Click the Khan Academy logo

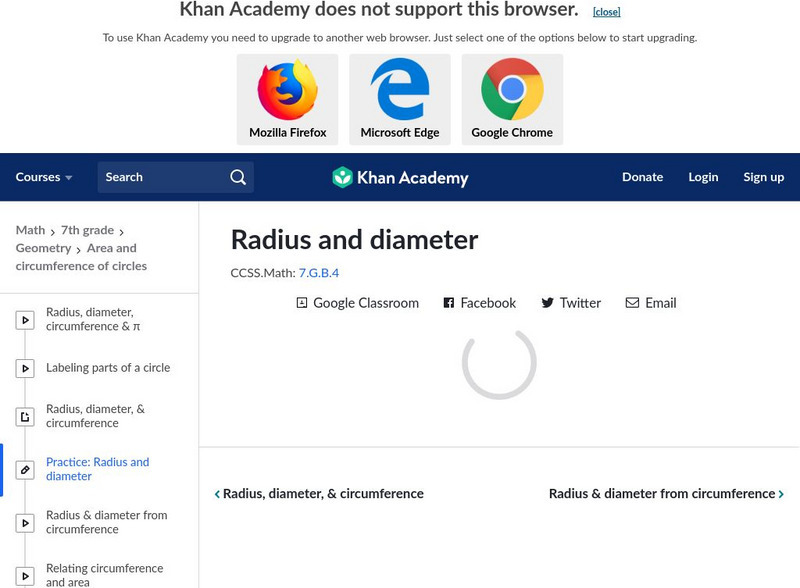tap(400, 178)
